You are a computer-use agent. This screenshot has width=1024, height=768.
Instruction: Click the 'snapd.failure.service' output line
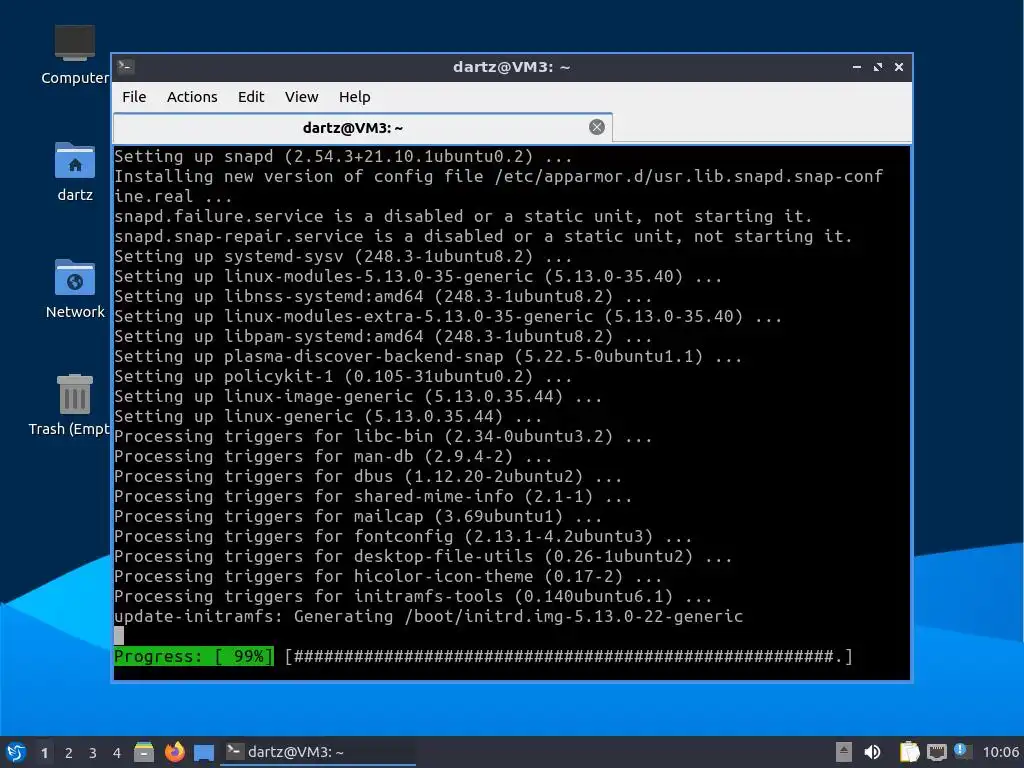coord(463,216)
